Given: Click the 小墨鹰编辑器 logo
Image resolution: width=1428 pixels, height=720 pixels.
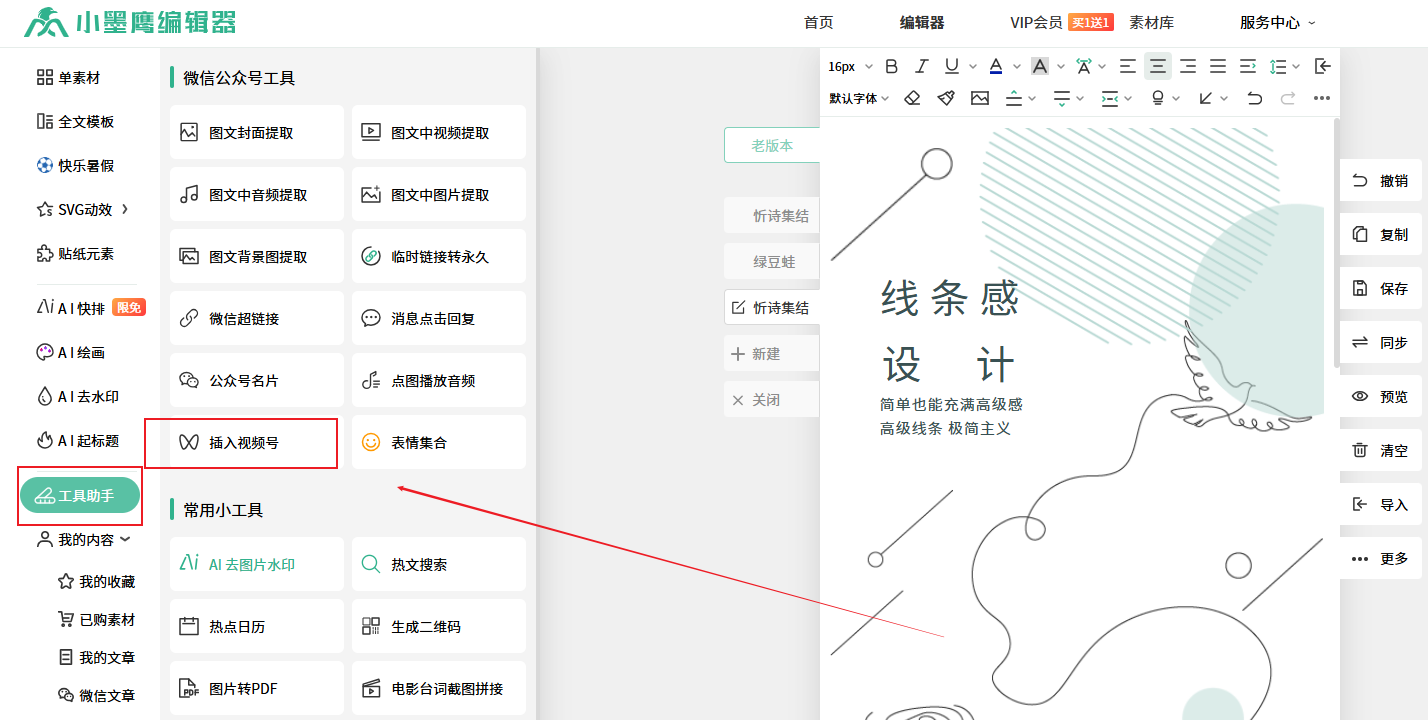Looking at the screenshot, I should pyautogui.click(x=130, y=22).
